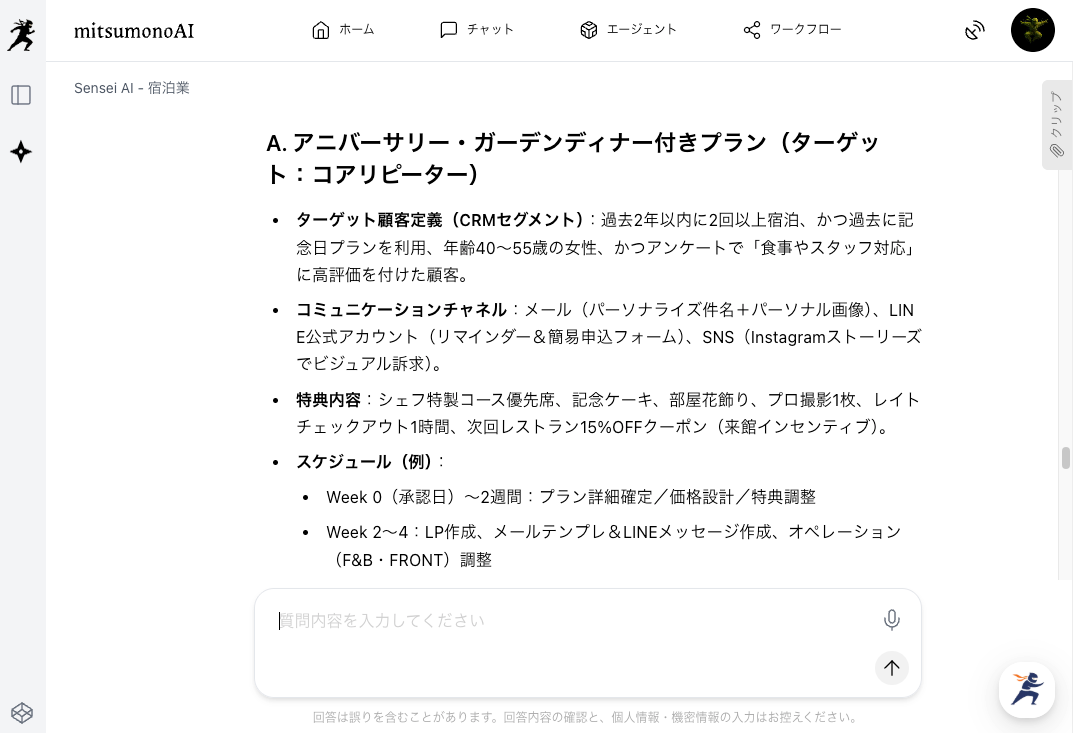
Task: Focus the 質問内容を入力してください input box
Action: (x=570, y=621)
